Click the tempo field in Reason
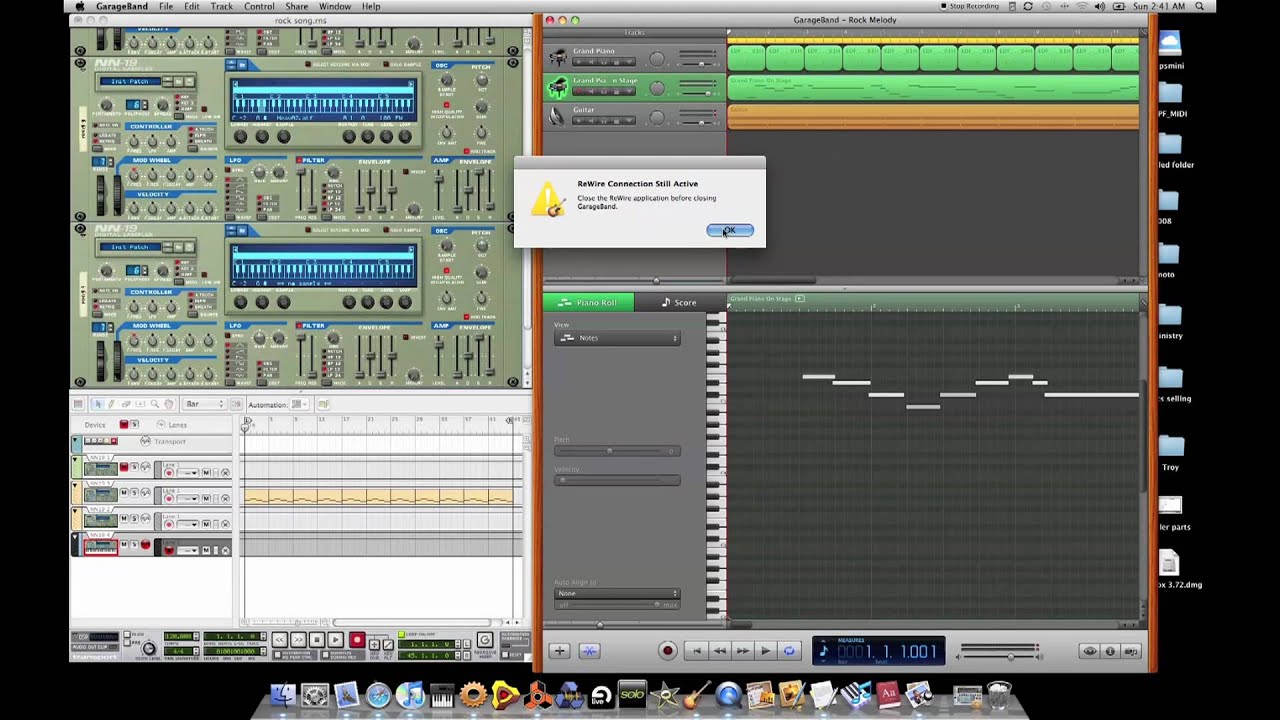Image resolution: width=1280 pixels, height=720 pixels. click(178, 636)
